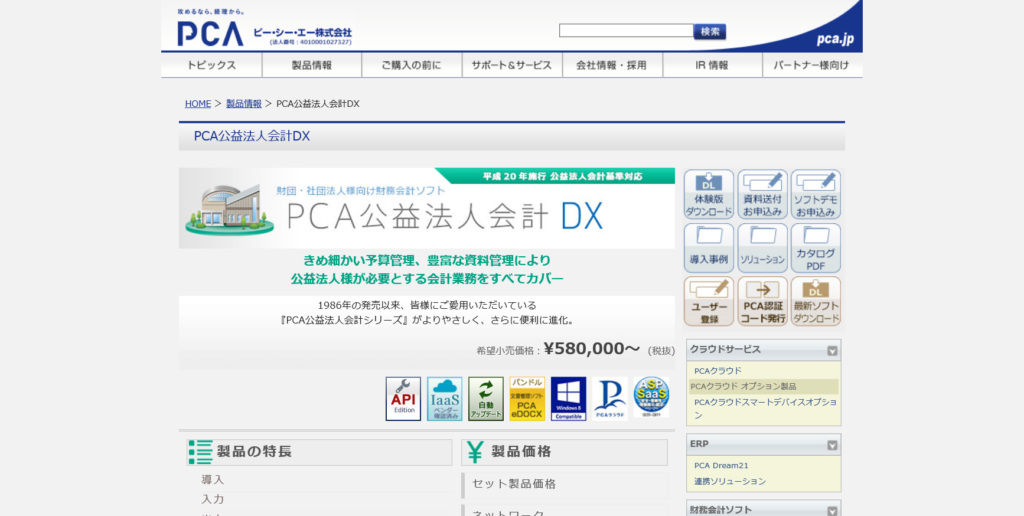Click the pca.jp corner logo
This screenshot has width=1024, height=516.
pos(835,39)
